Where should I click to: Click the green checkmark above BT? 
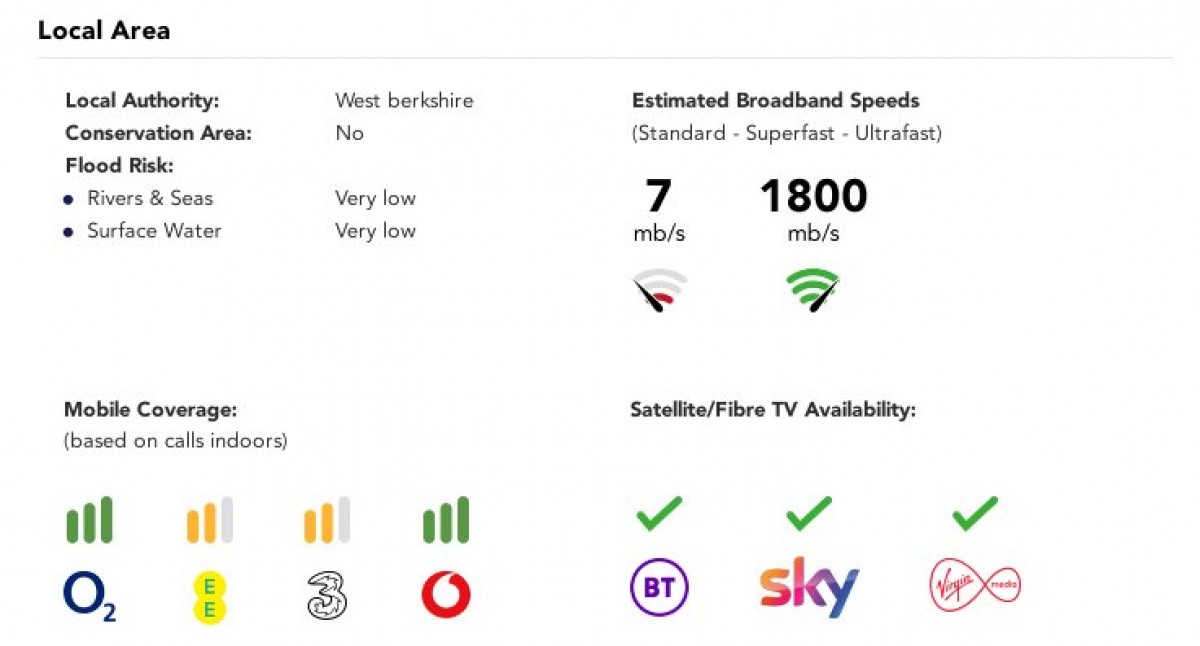(x=659, y=513)
